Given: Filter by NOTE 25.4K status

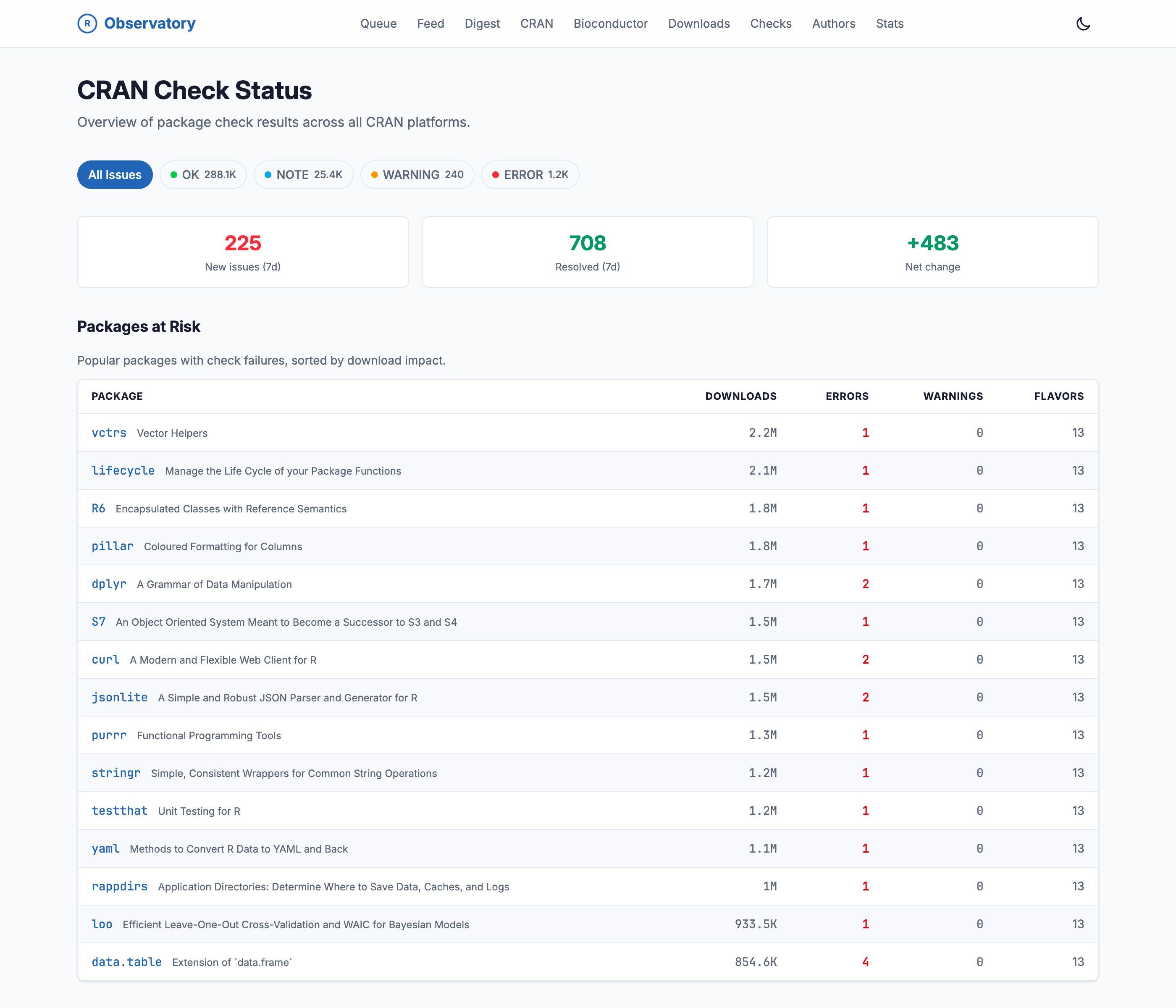Looking at the screenshot, I should pos(303,175).
